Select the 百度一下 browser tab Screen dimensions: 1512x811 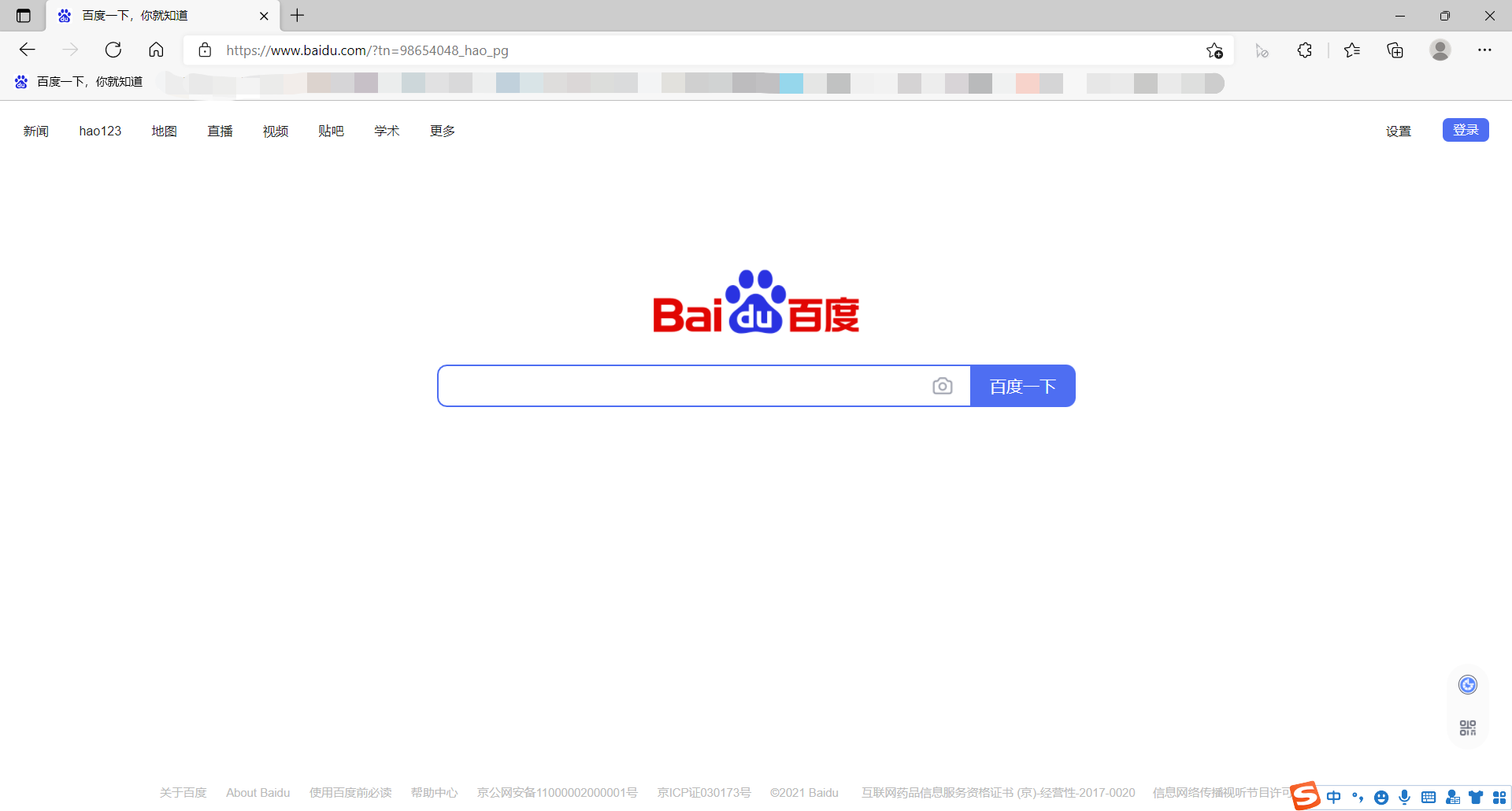132,15
